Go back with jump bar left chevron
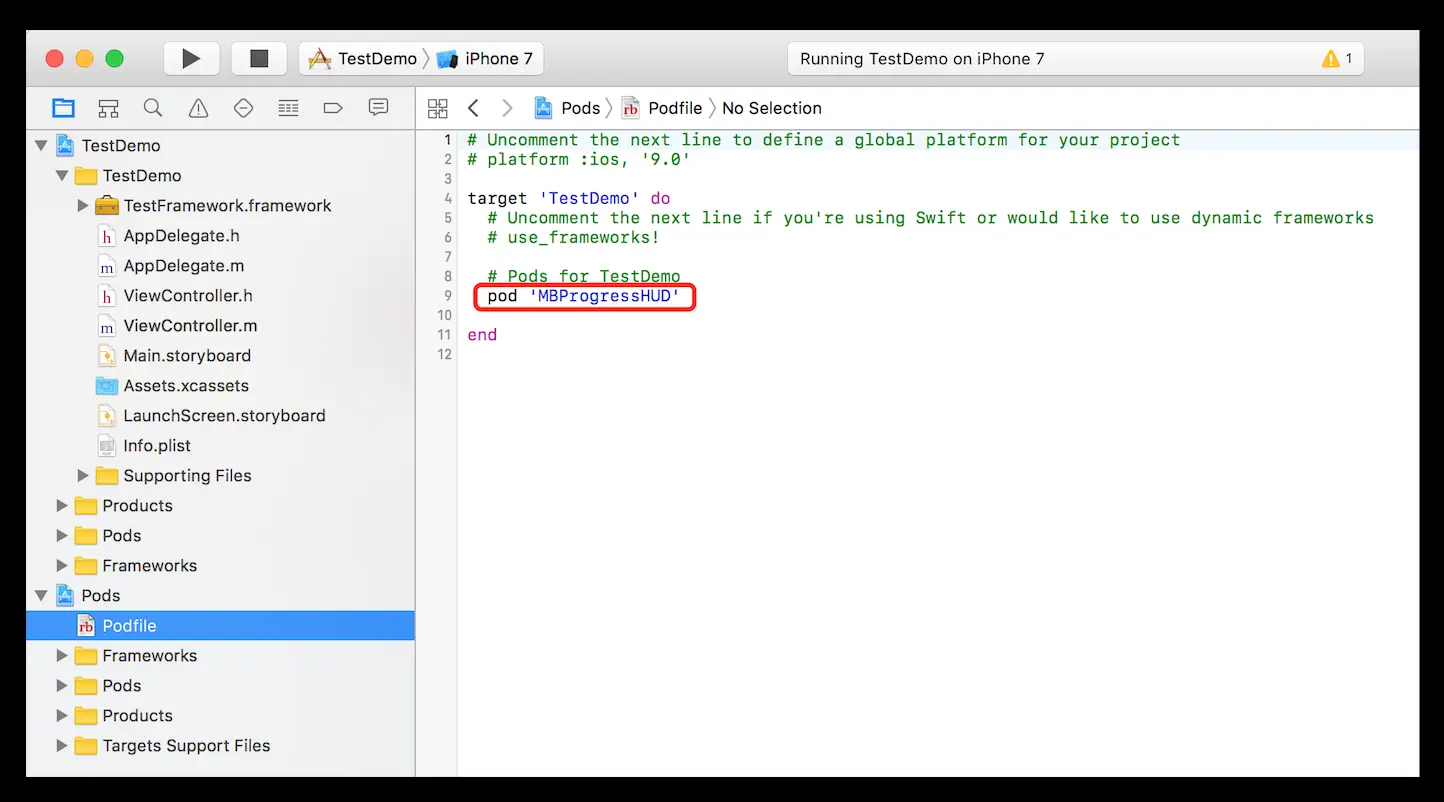This screenshot has width=1444, height=802. (474, 108)
